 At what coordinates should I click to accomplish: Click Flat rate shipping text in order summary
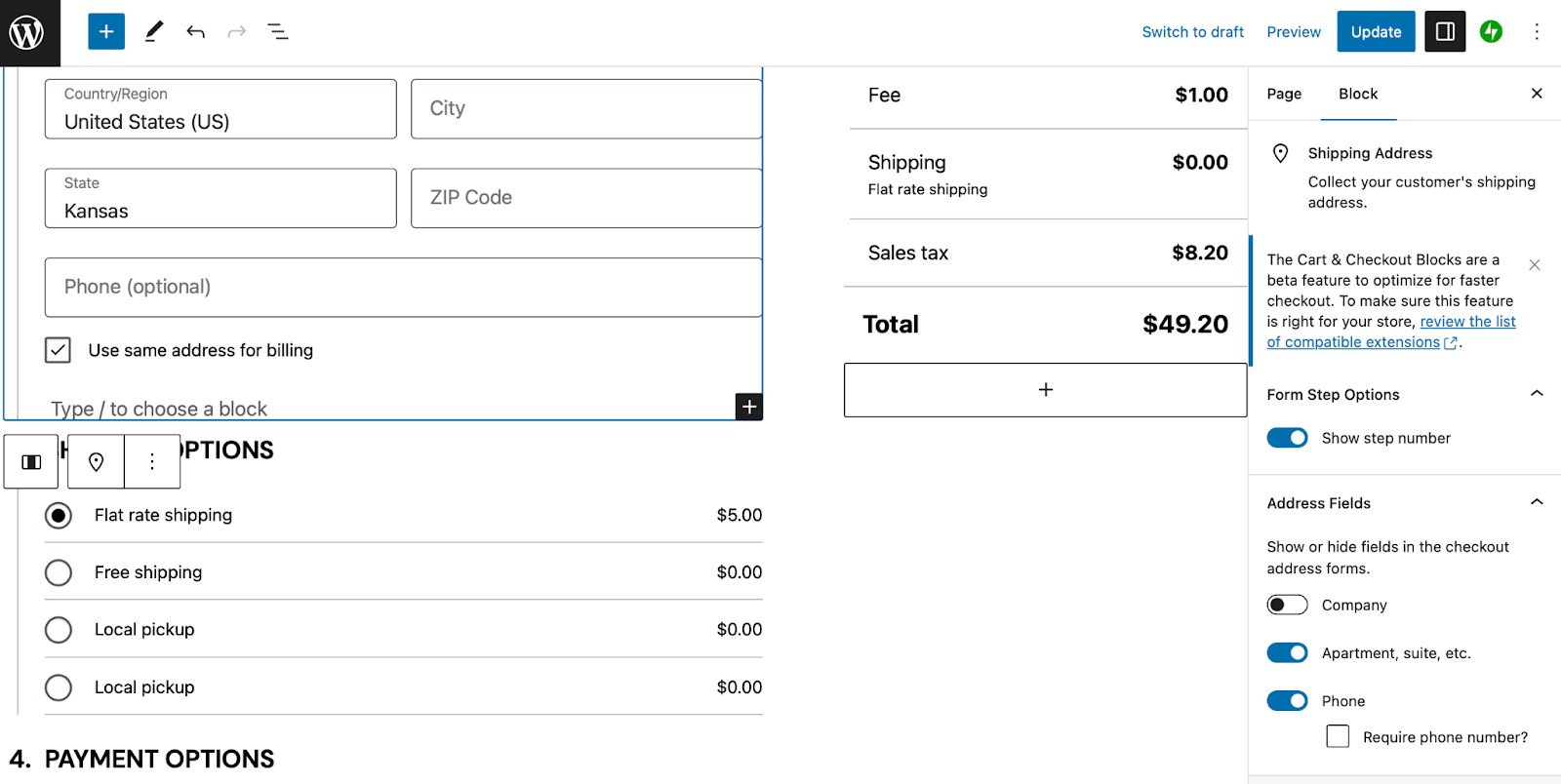point(928,189)
